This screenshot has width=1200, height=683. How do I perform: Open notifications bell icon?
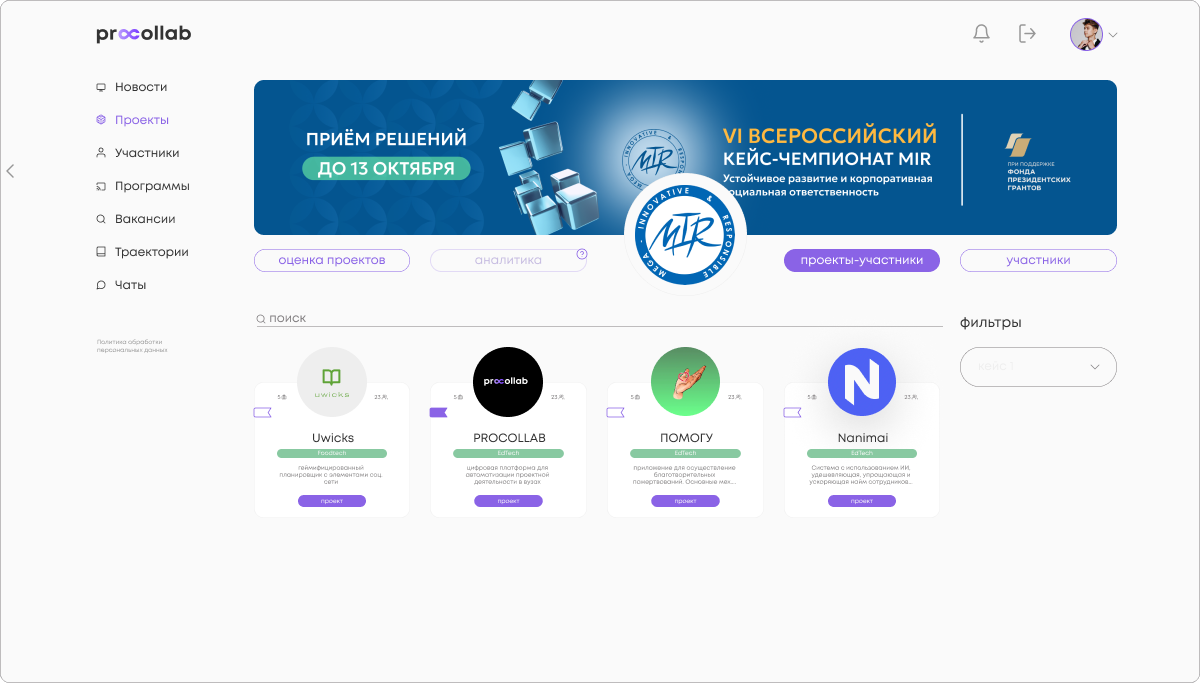[x=981, y=34]
